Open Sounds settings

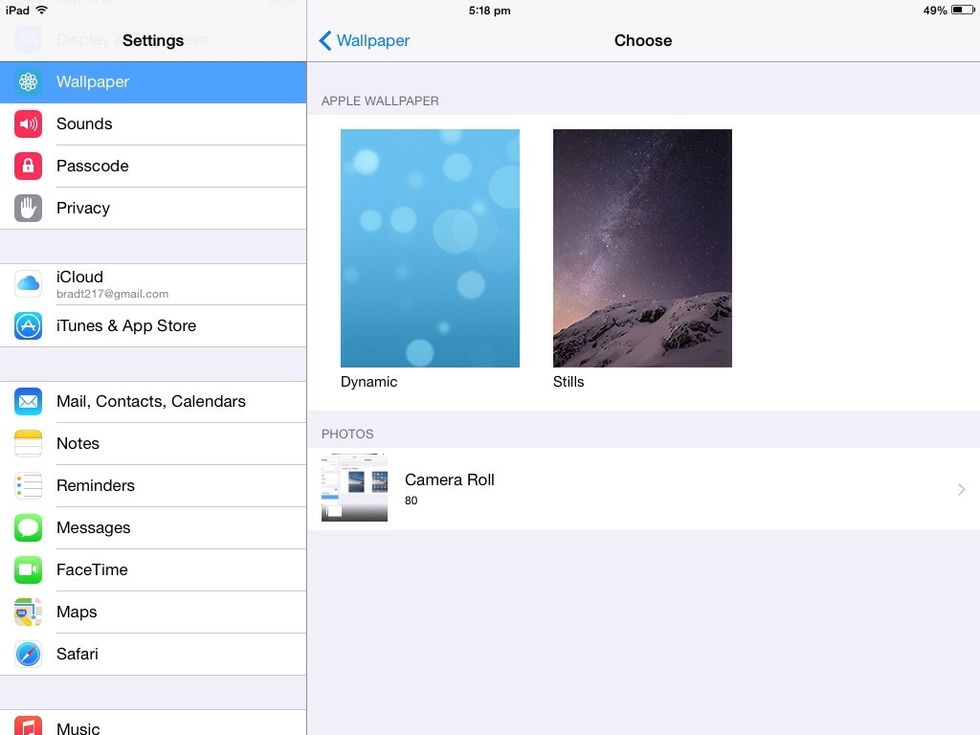(153, 124)
